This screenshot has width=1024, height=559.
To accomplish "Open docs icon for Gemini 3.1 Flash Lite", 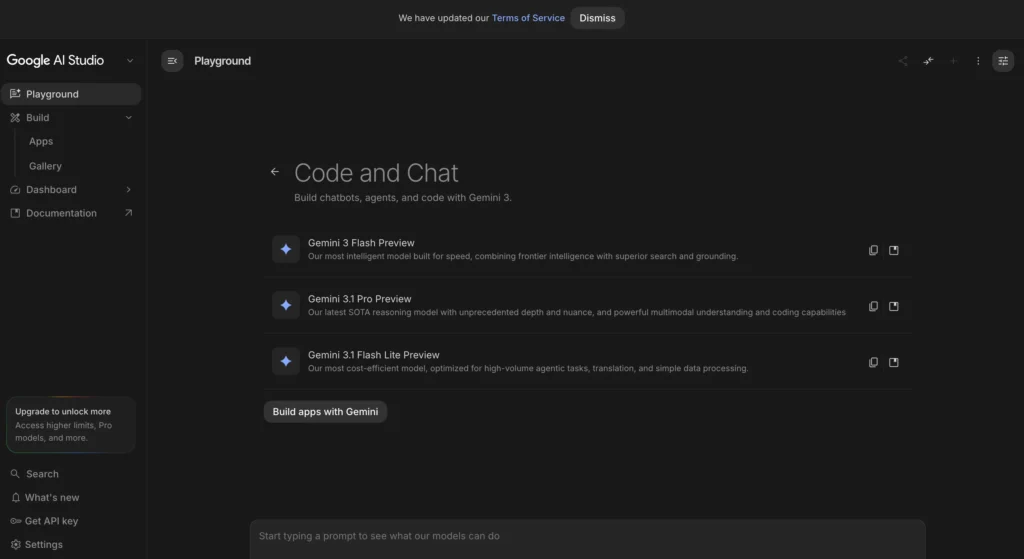I will (894, 362).
